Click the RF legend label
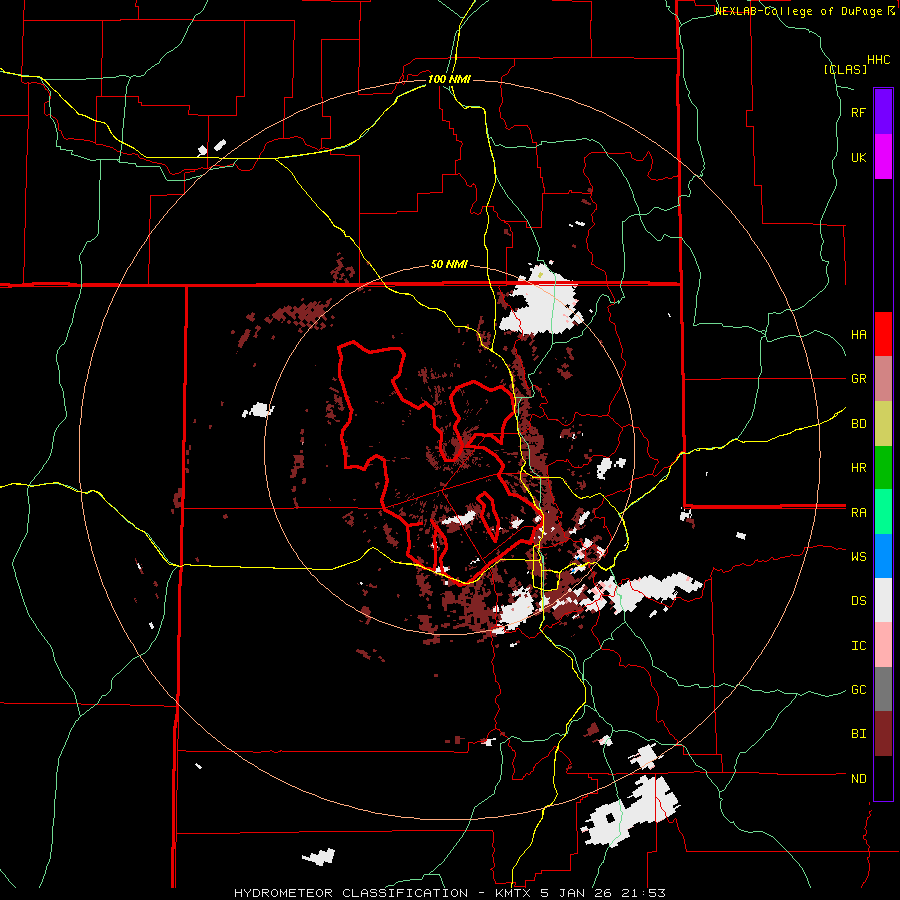 [x=859, y=112]
